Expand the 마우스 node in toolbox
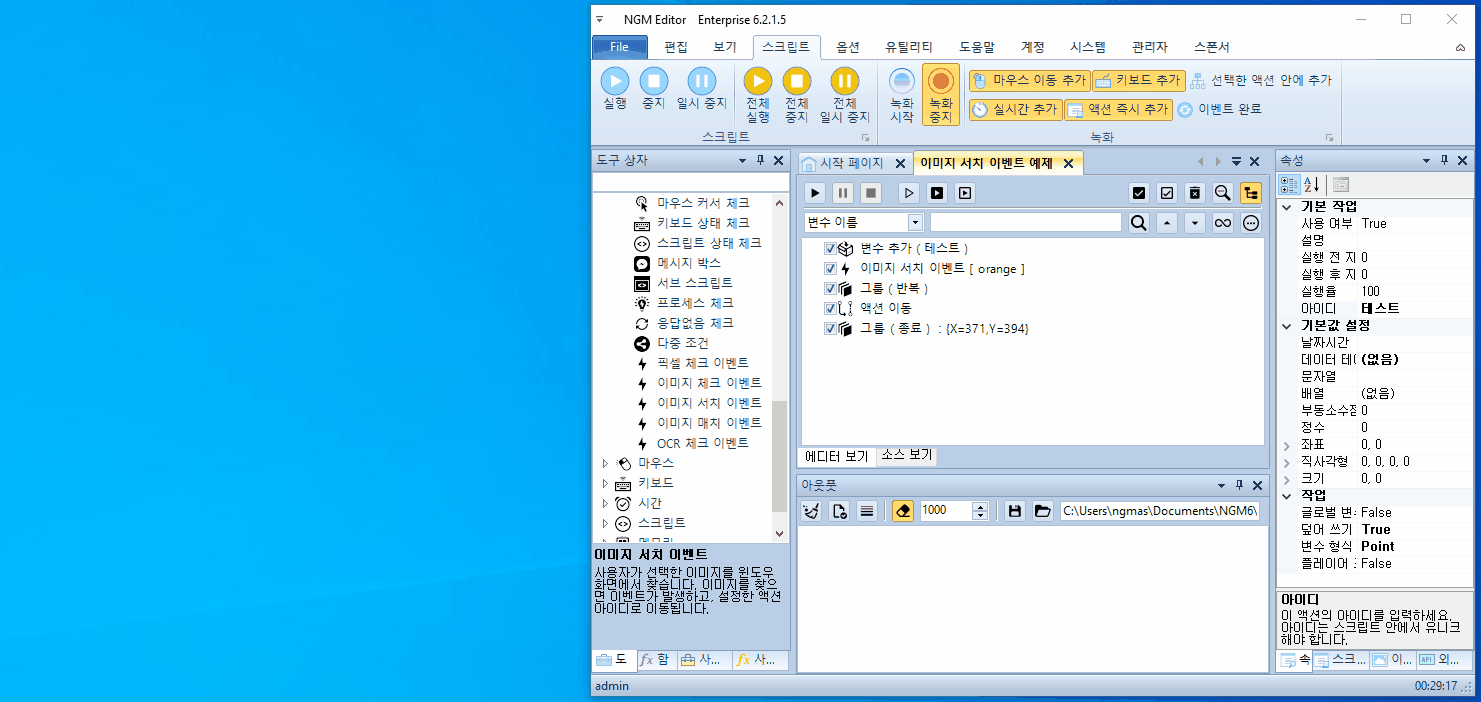This screenshot has width=1481, height=702. (605, 463)
